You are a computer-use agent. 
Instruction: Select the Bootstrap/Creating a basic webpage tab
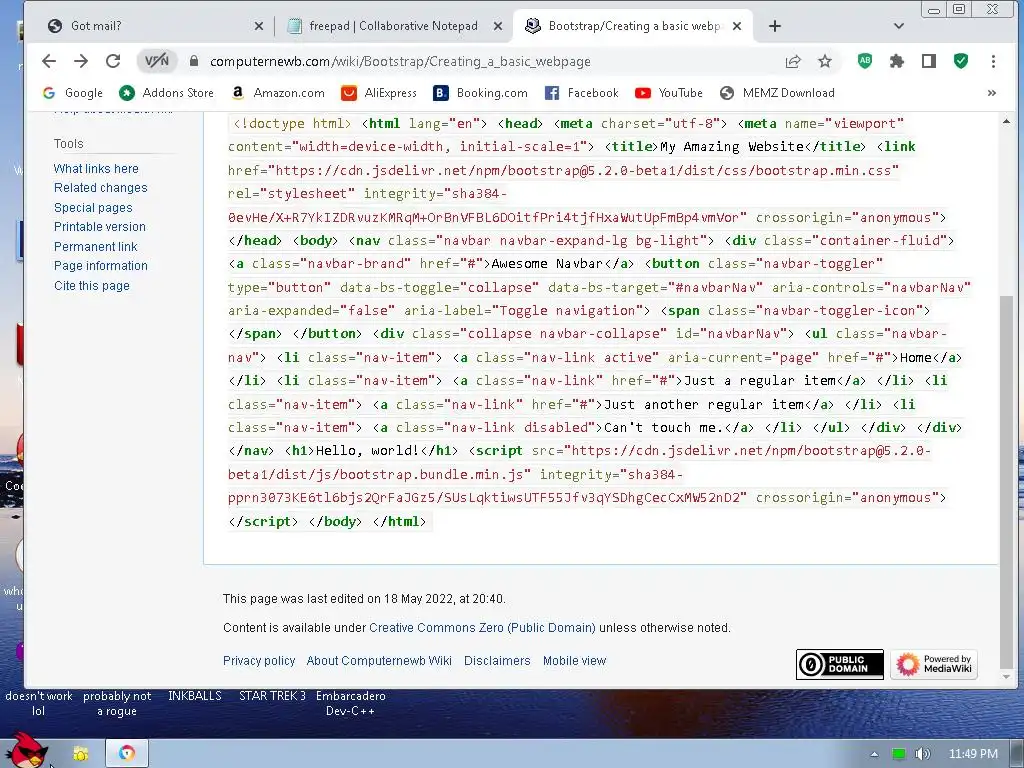633,26
